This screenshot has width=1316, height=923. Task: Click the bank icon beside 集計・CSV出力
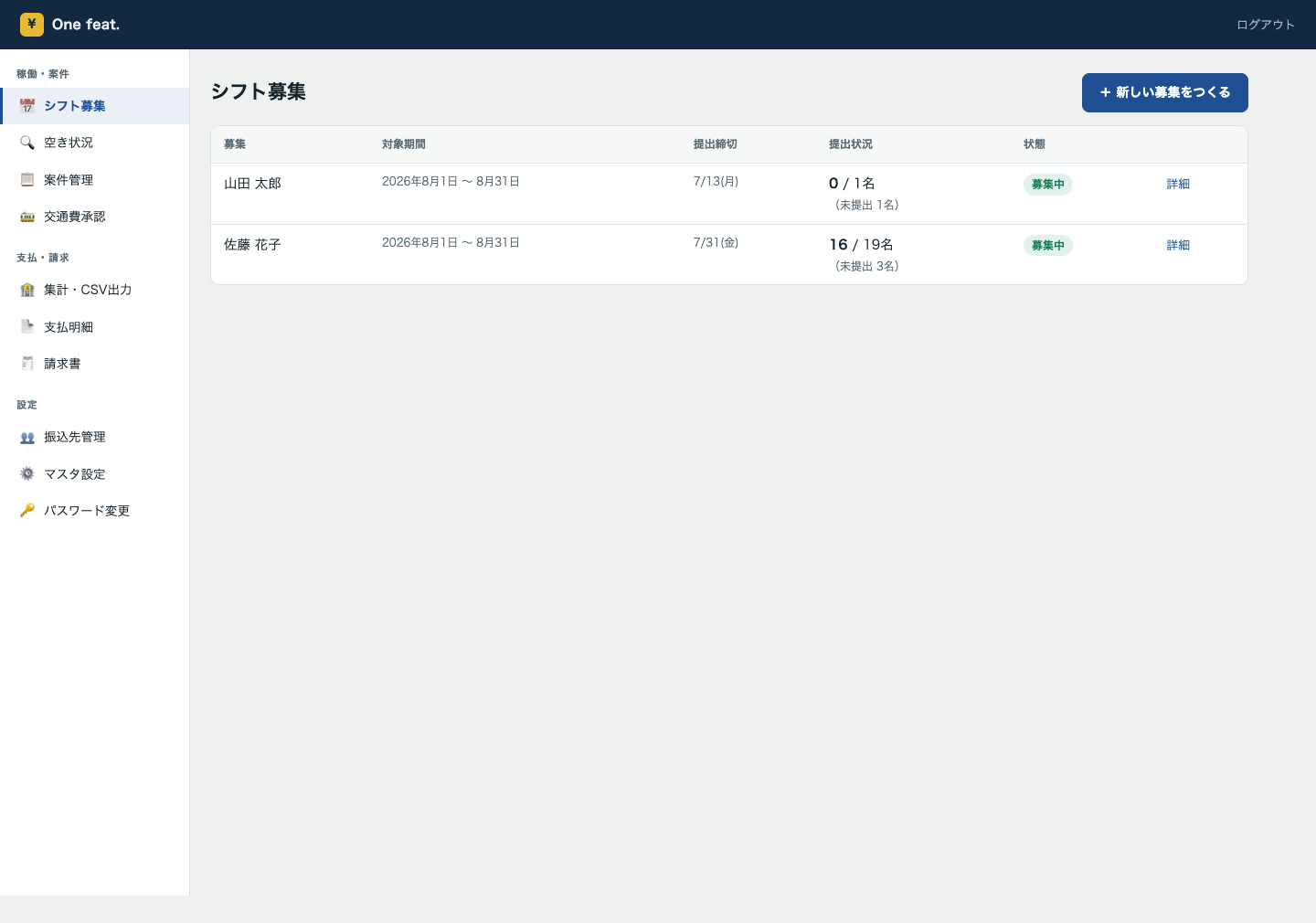(x=27, y=290)
